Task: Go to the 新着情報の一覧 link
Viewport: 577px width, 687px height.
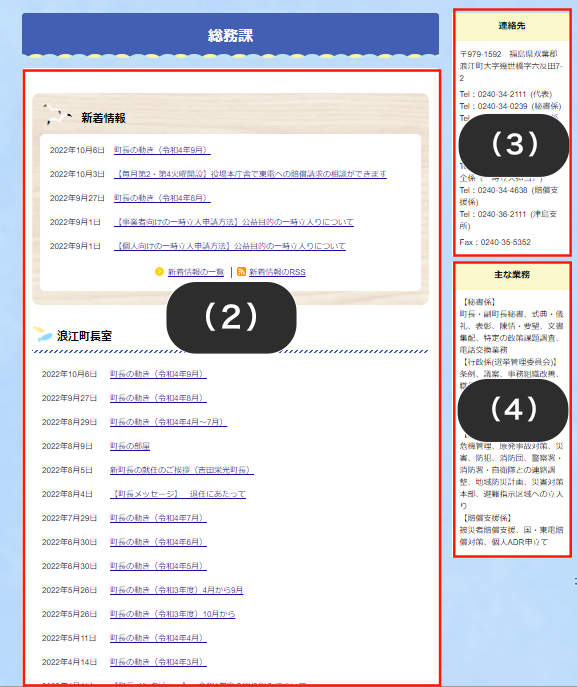Action: pos(196,272)
